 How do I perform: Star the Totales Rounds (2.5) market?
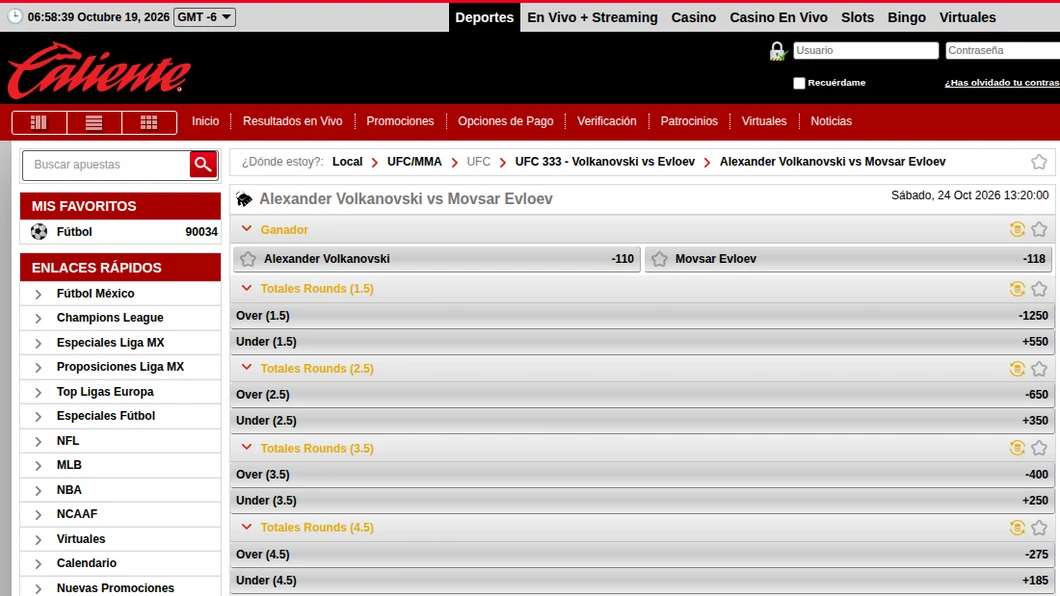1039,368
